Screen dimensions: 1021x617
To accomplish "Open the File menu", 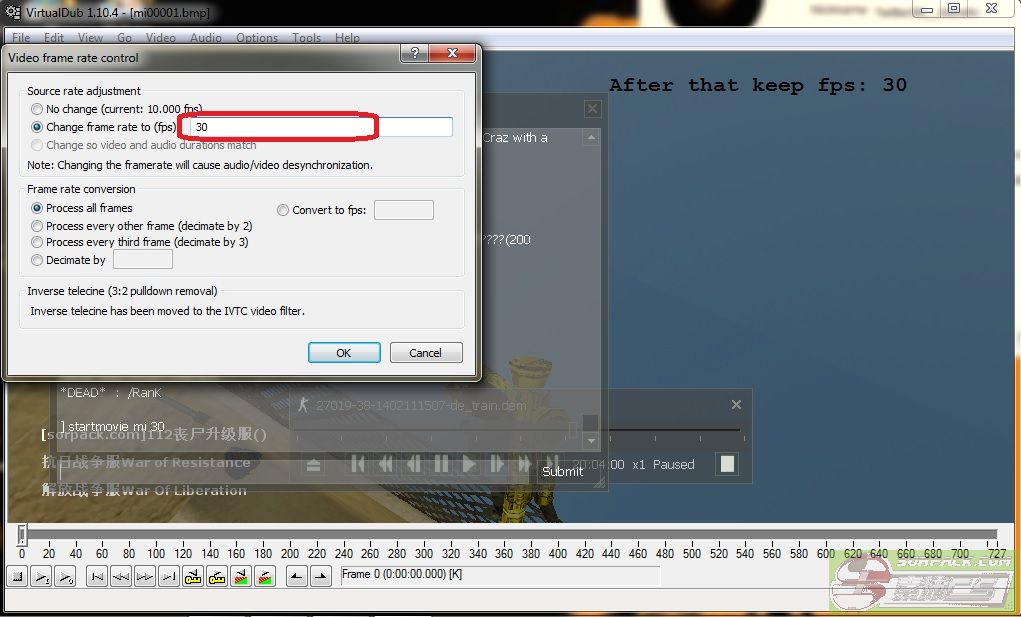I will tap(21, 38).
